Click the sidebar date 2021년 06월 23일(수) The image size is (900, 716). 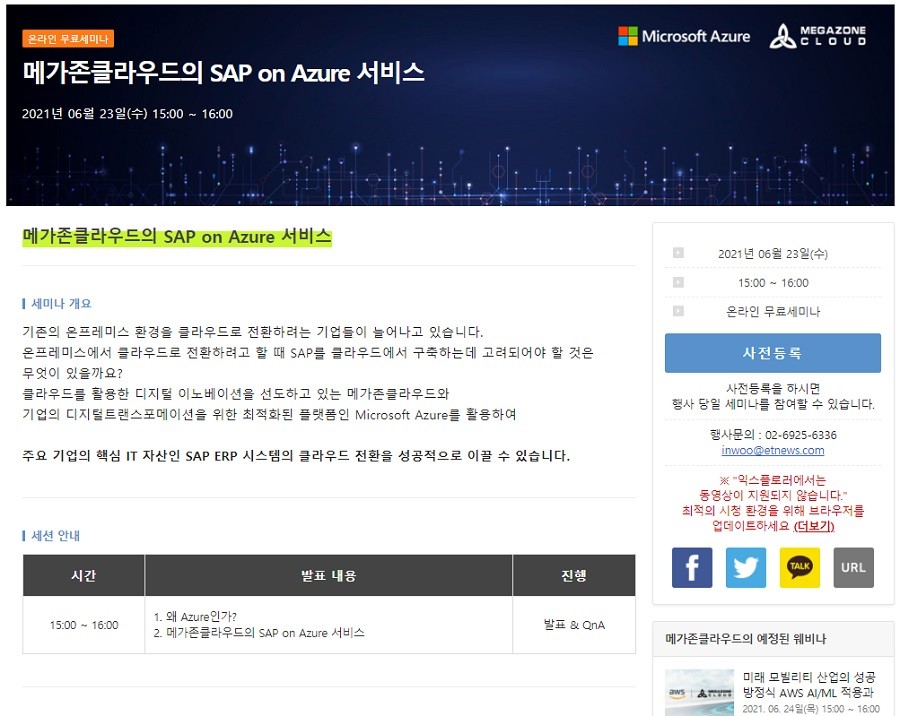click(x=773, y=253)
